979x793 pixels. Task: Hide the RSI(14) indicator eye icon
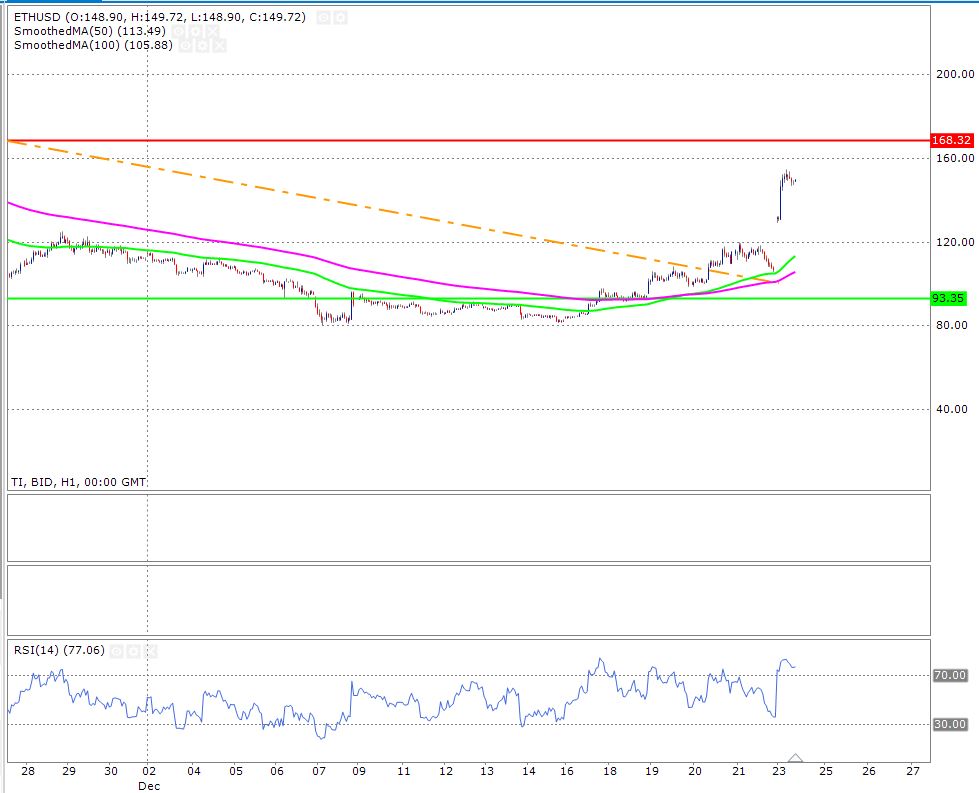point(116,651)
